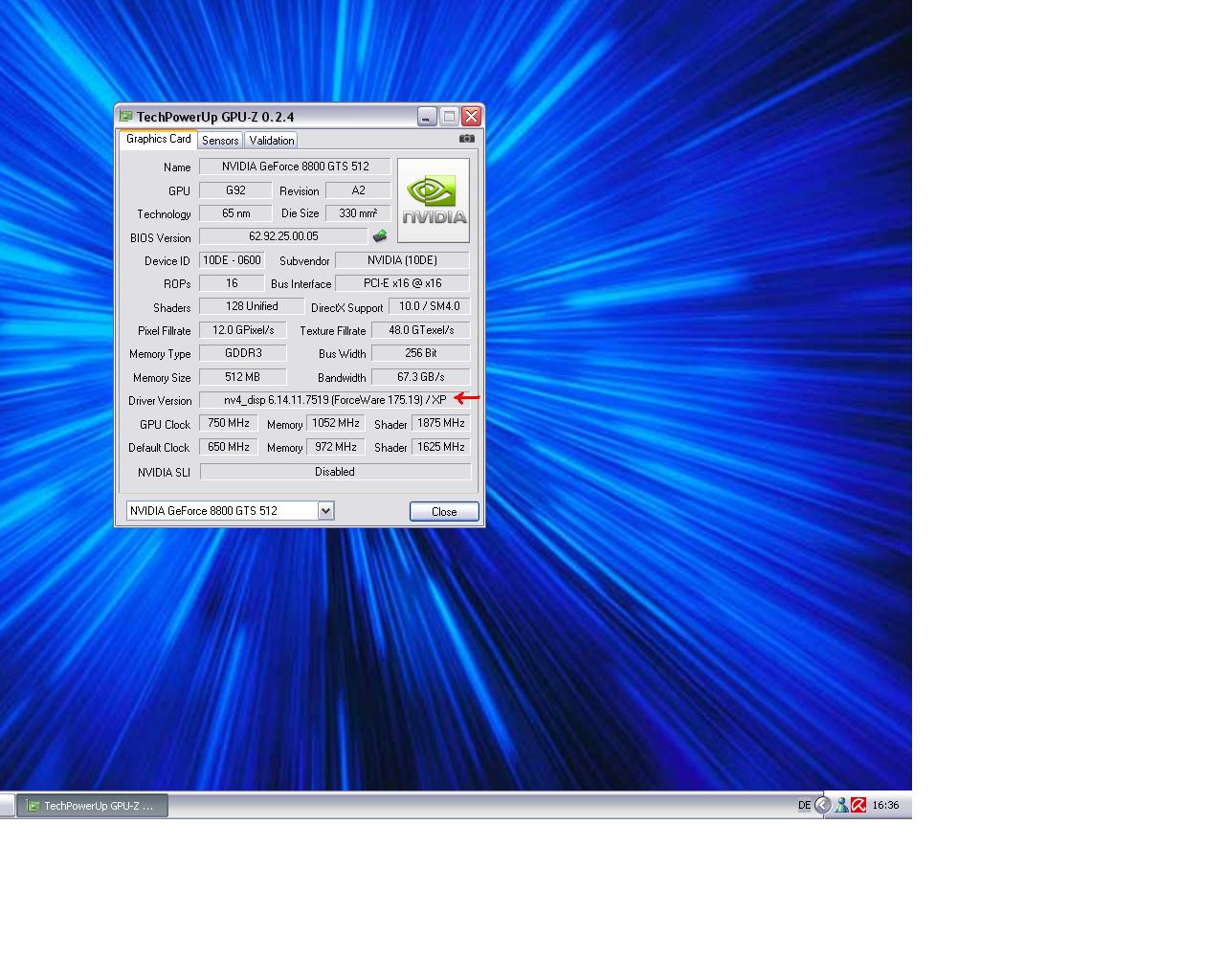Switch to the Validation tab

pyautogui.click(x=272, y=140)
